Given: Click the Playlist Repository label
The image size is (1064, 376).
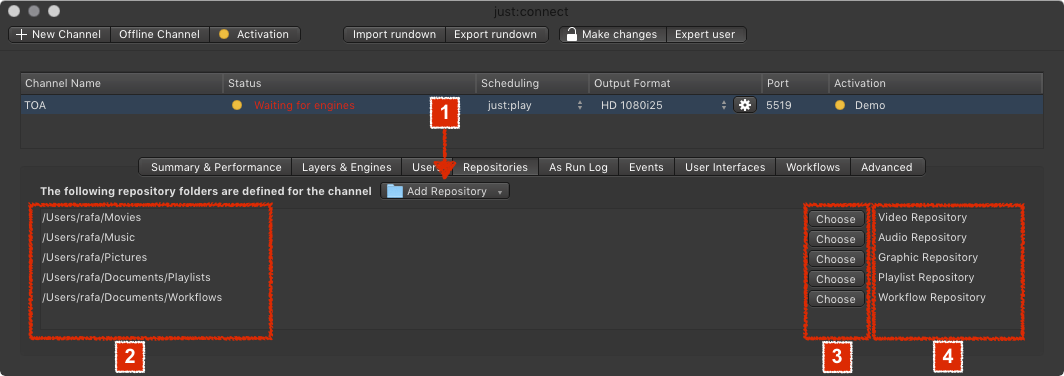Looking at the screenshot, I should click(x=926, y=277).
